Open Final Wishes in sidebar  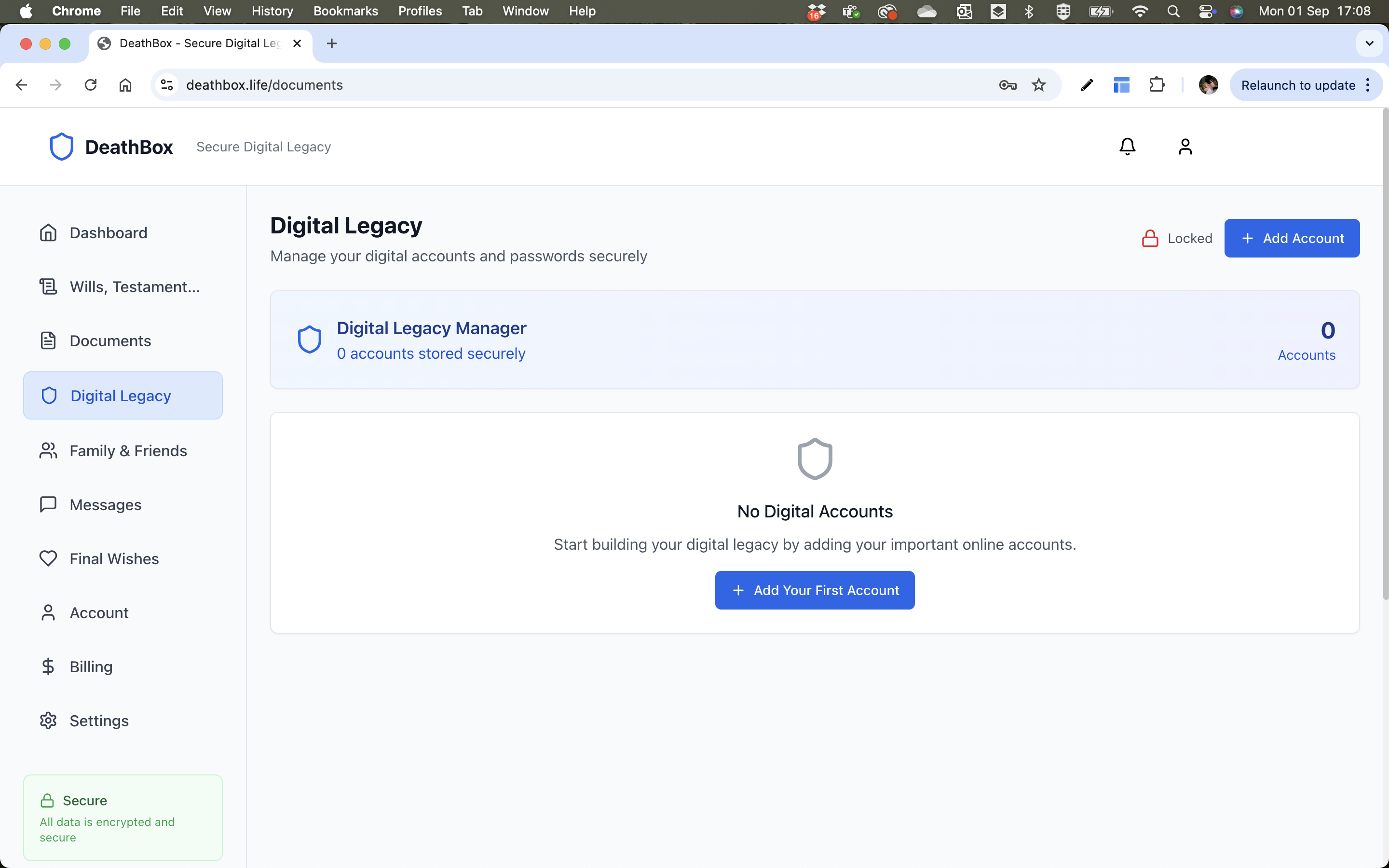(x=123, y=558)
